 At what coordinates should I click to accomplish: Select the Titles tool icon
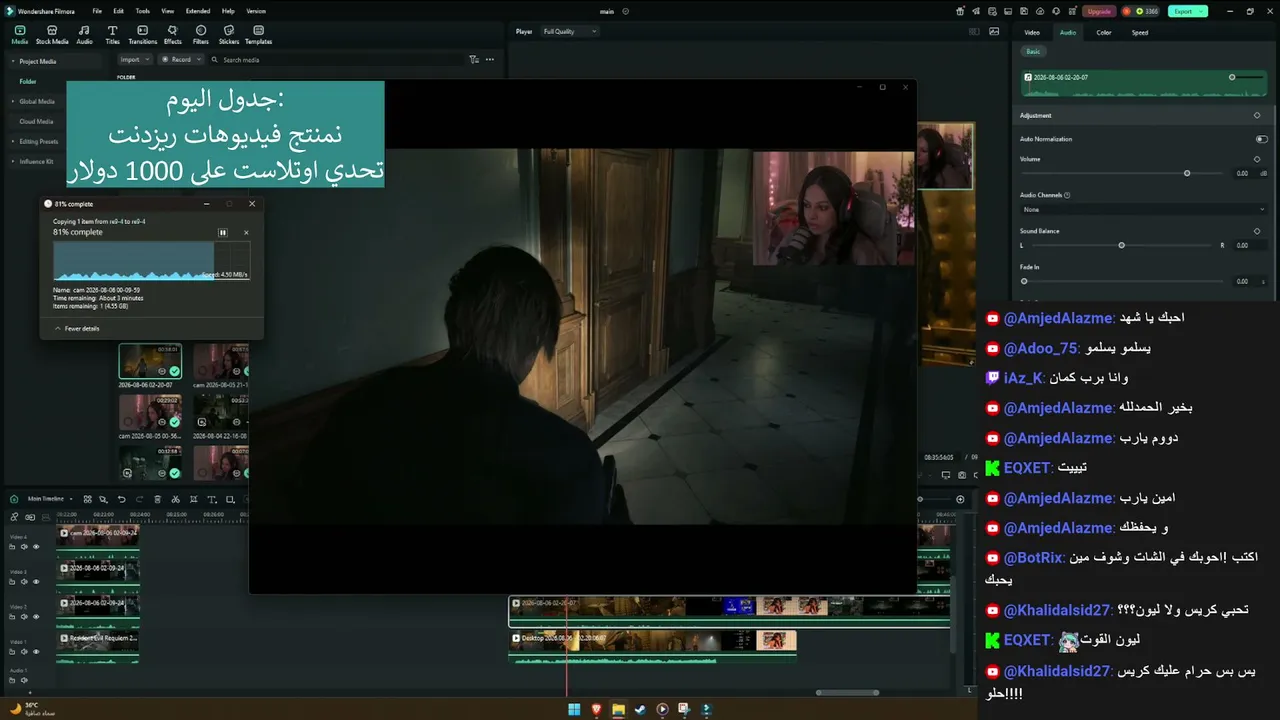click(112, 35)
